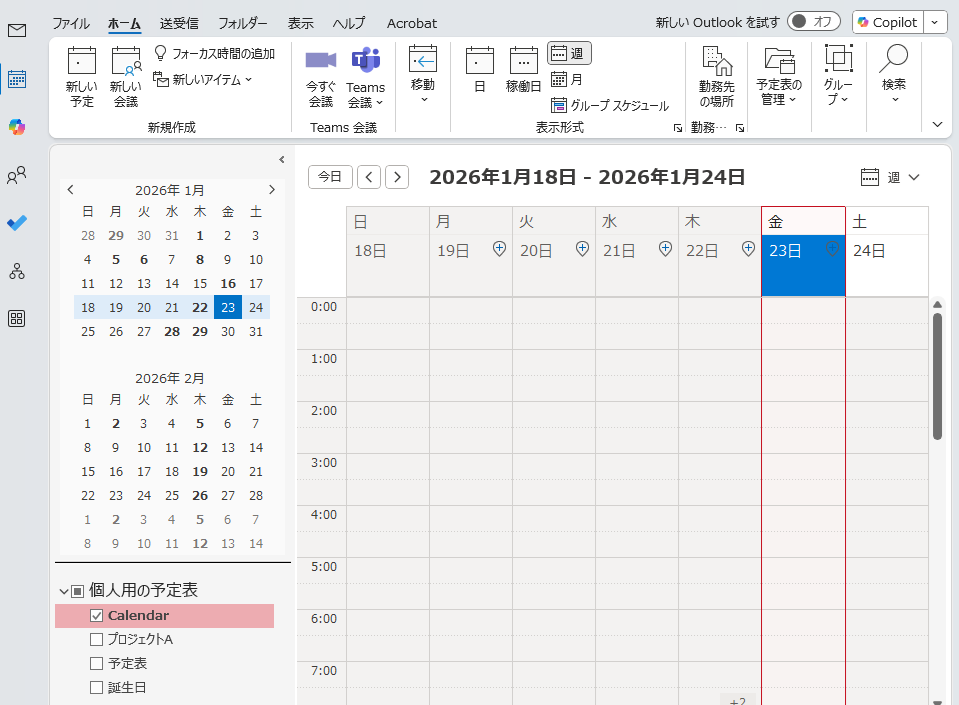Select January 20 in the mini calendar
Image resolution: width=959 pixels, height=705 pixels.
click(143, 306)
